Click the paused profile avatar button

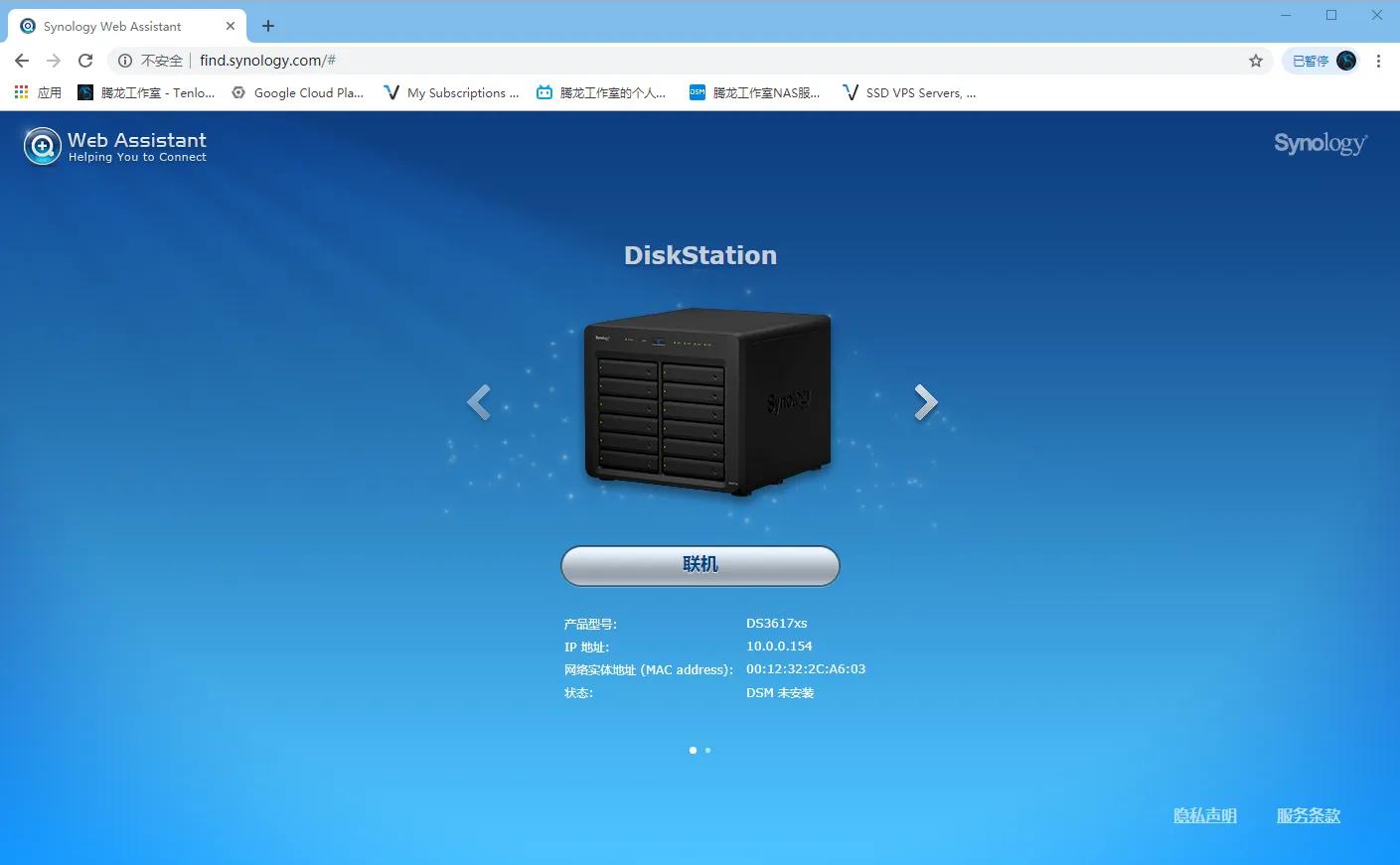(1322, 61)
